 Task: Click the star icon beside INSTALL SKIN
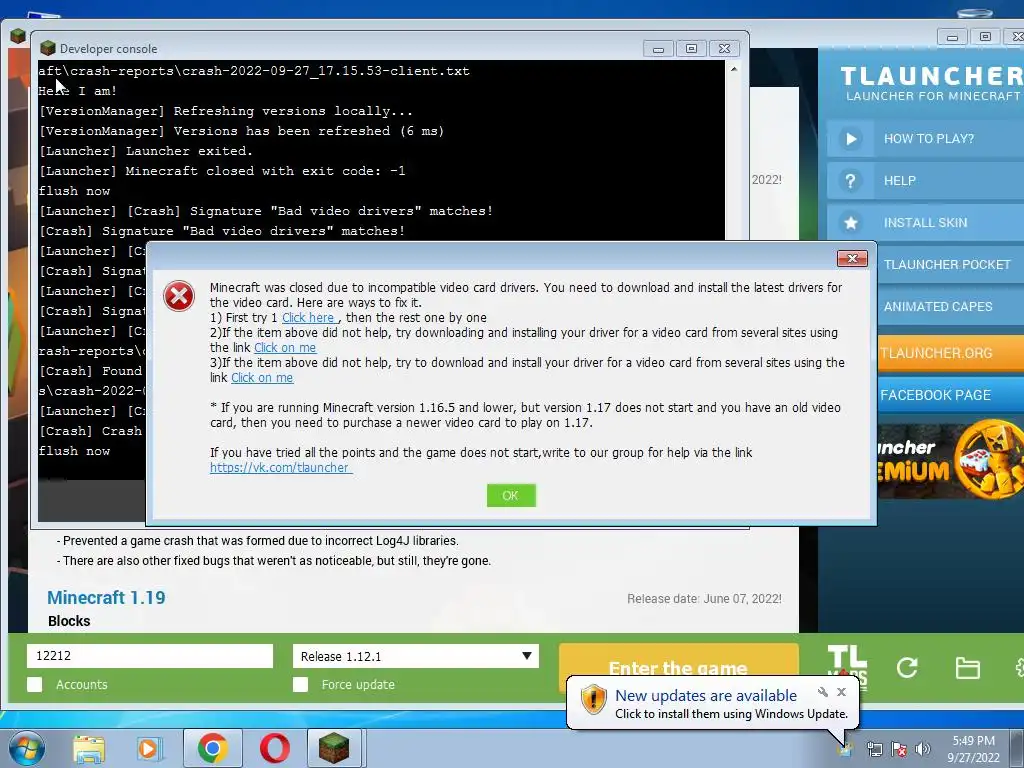coord(850,223)
